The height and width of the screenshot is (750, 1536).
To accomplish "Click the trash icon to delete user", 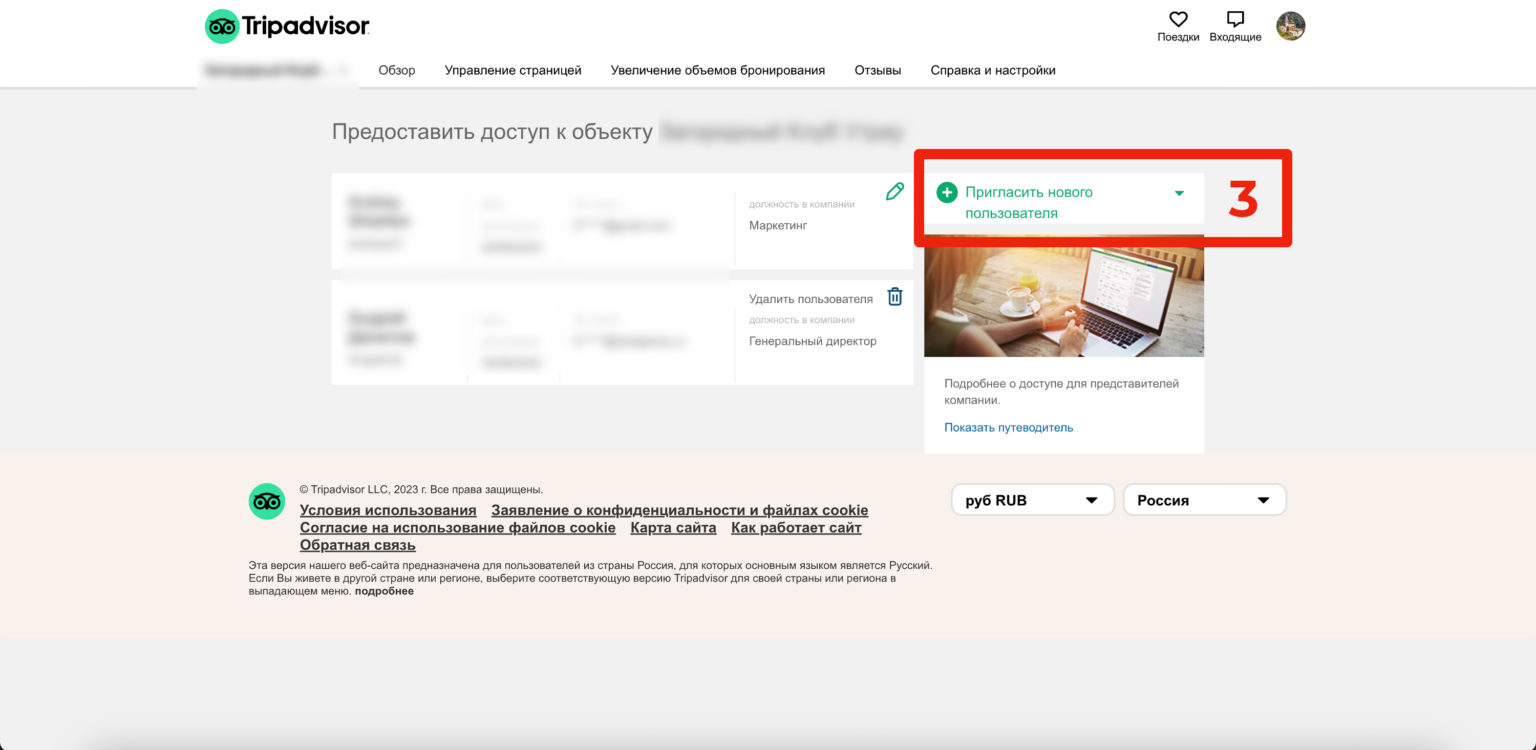I will [895, 297].
